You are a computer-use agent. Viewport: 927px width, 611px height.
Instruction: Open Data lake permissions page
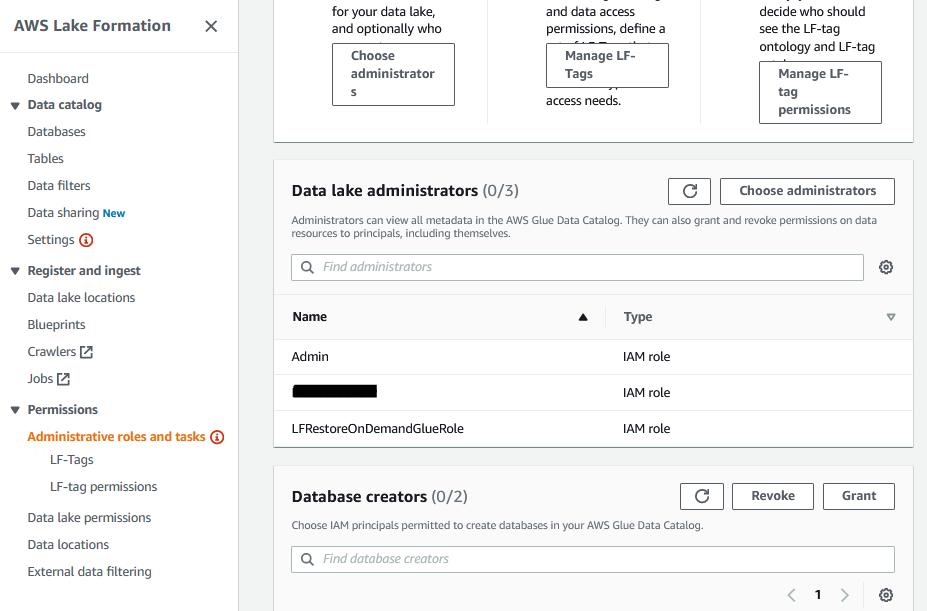(x=89, y=518)
